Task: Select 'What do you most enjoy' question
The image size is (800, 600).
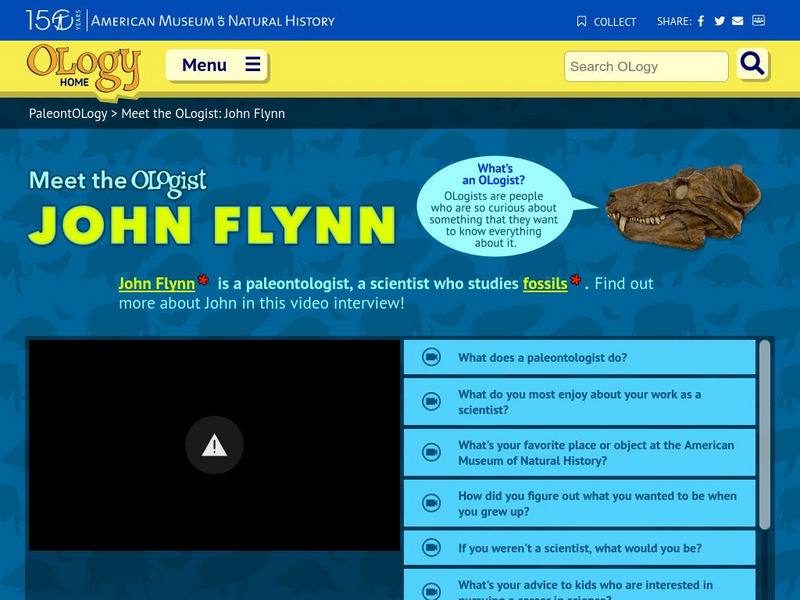Action: pos(580,402)
